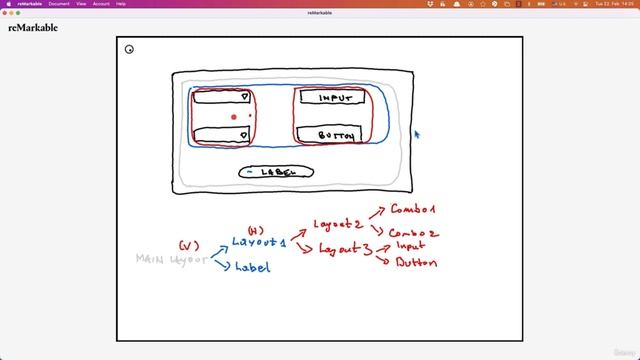640x360 pixels.
Task: Click the hand-drawn LABEL oval
Action: (x=276, y=172)
